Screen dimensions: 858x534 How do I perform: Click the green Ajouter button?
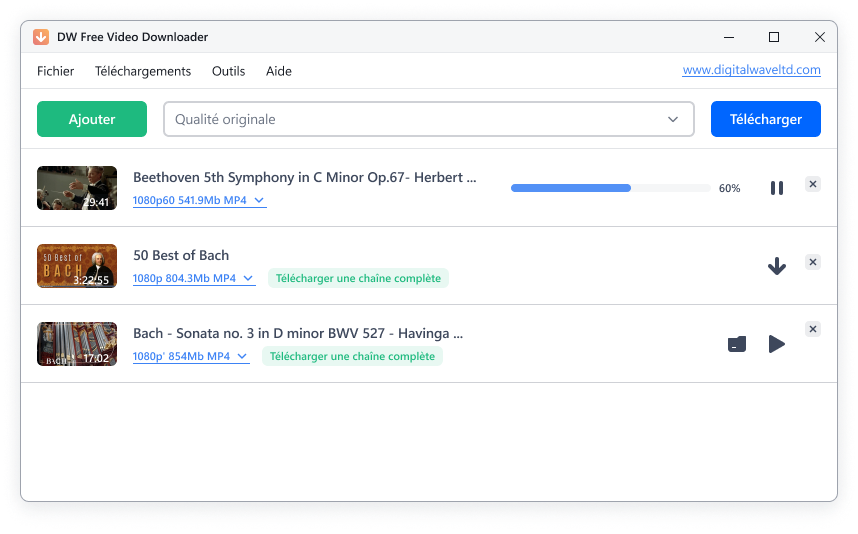click(x=92, y=119)
